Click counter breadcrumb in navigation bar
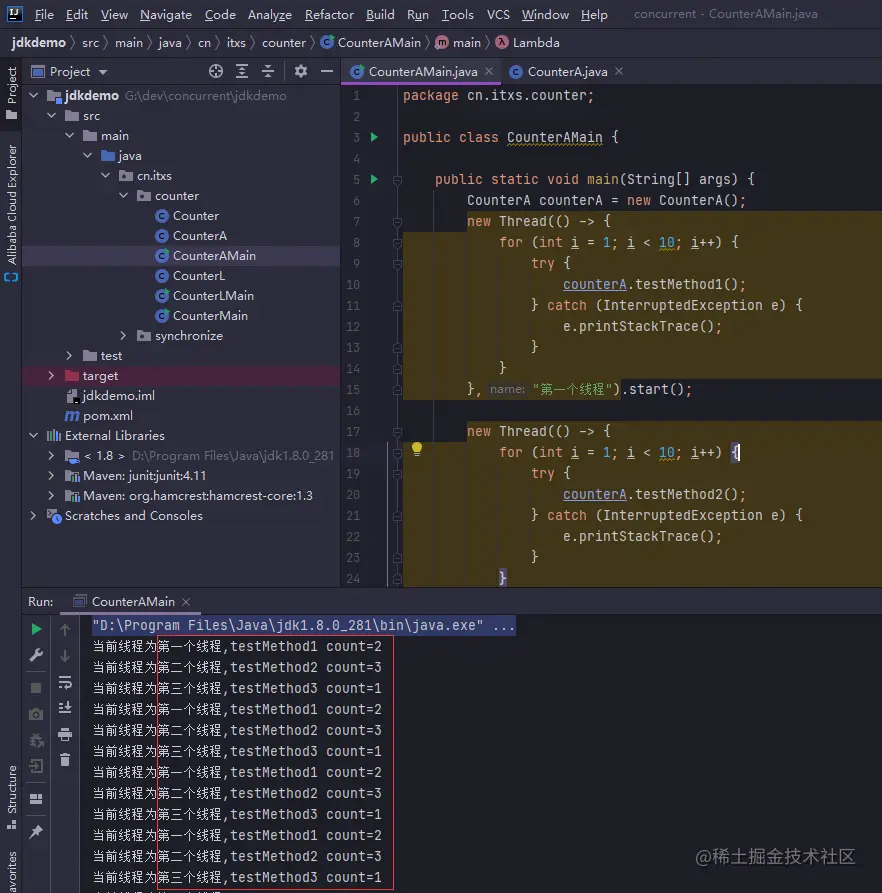882x893 pixels. click(x=284, y=43)
